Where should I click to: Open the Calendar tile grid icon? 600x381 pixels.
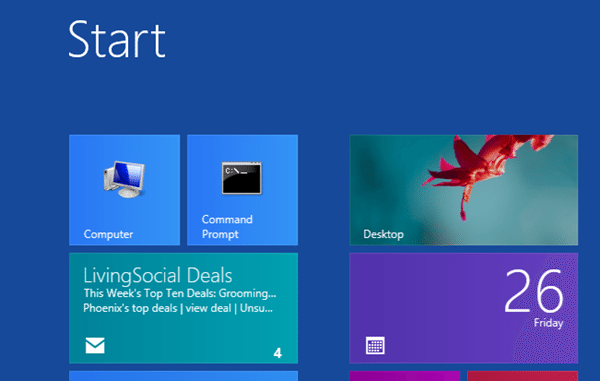(375, 345)
